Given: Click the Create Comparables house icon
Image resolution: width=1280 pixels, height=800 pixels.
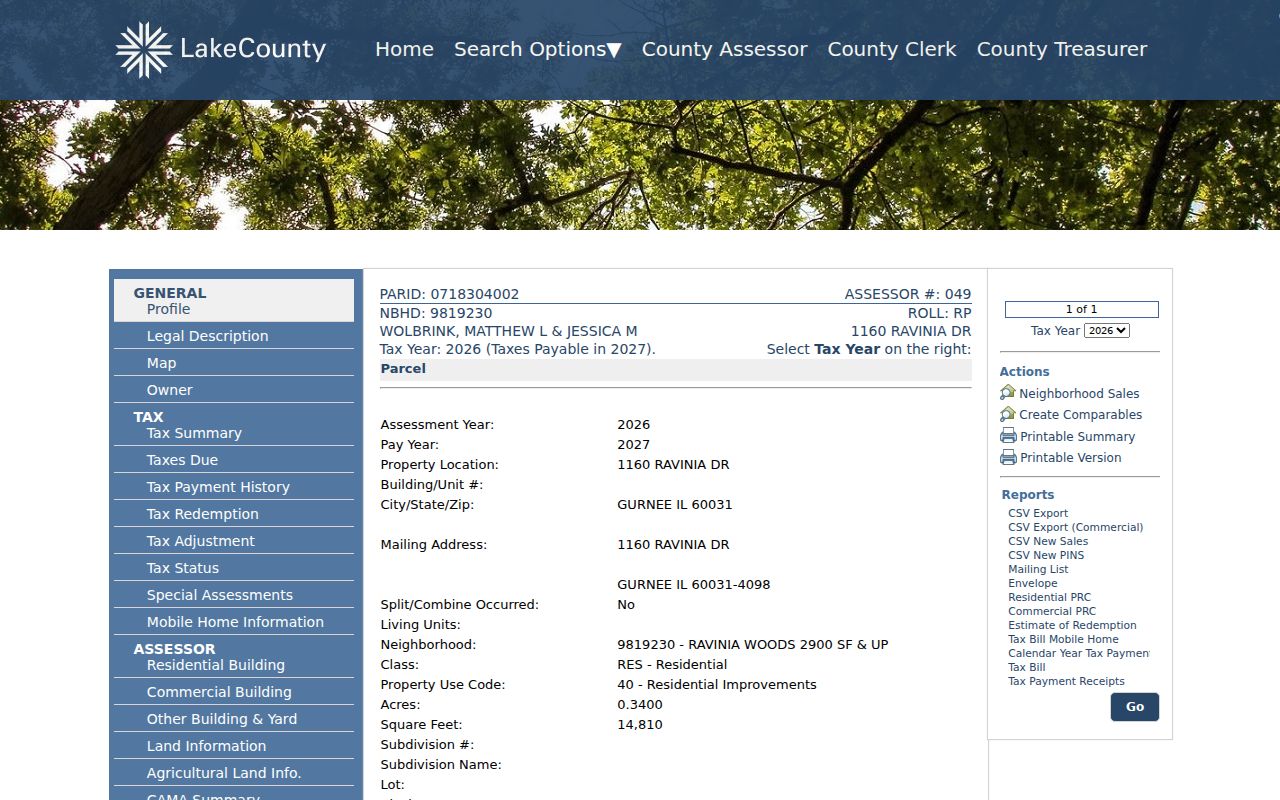Looking at the screenshot, I should (1008, 414).
